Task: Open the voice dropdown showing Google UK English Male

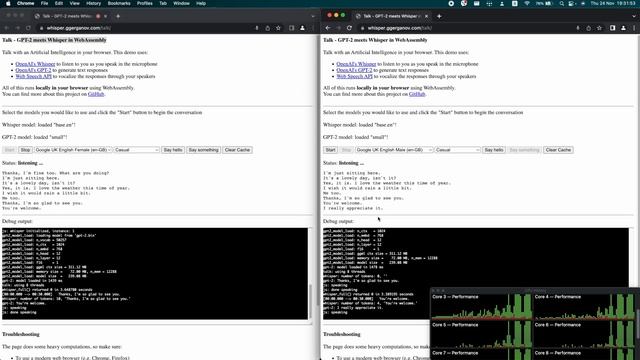Action: [394, 150]
